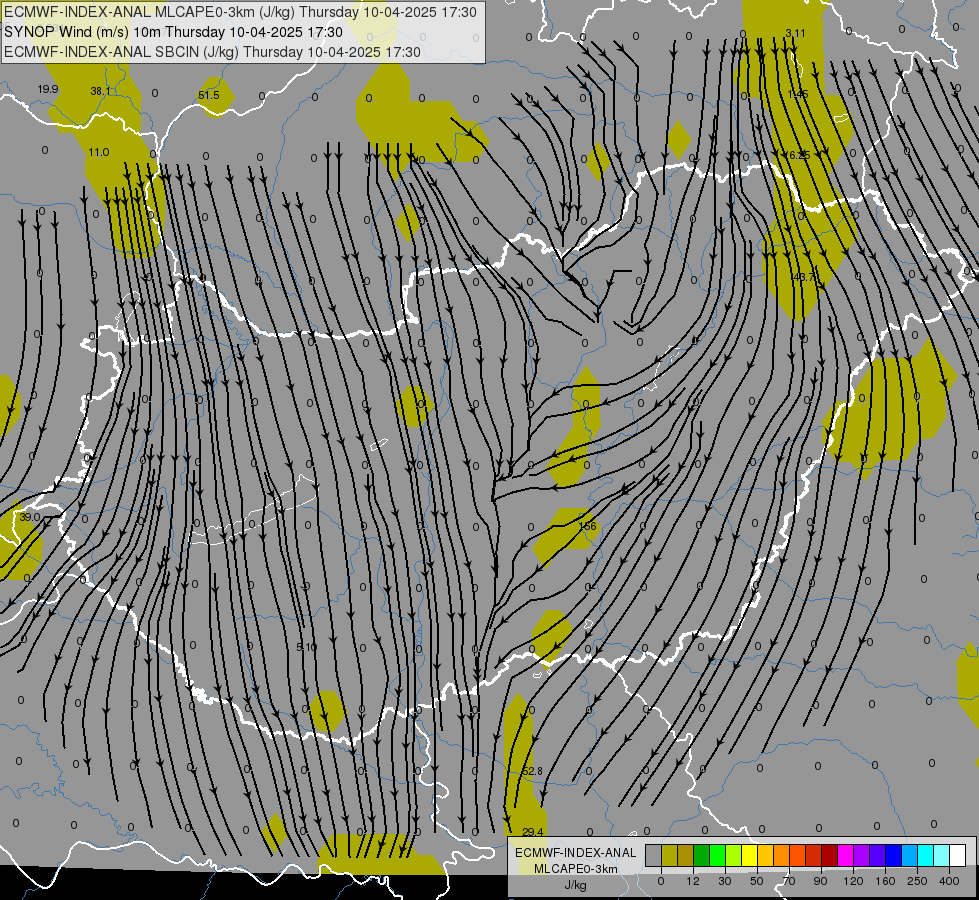Viewport: 979px width, 900px height.
Task: Click the SBCIN title line at top
Action: click(x=212, y=52)
